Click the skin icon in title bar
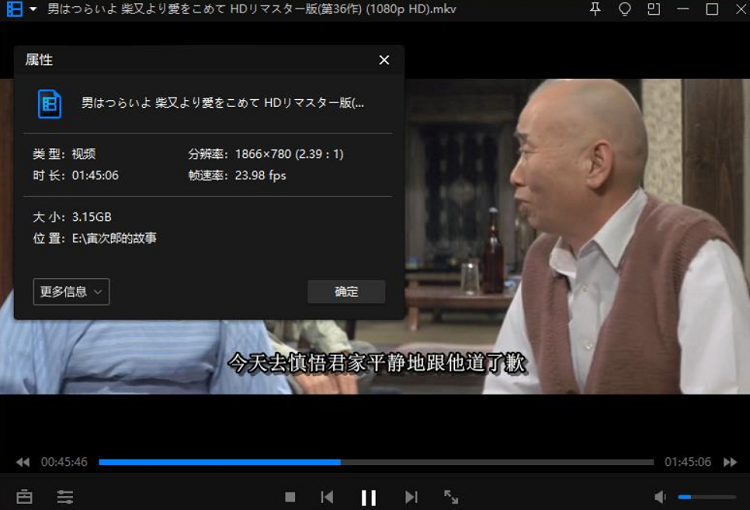 625,10
